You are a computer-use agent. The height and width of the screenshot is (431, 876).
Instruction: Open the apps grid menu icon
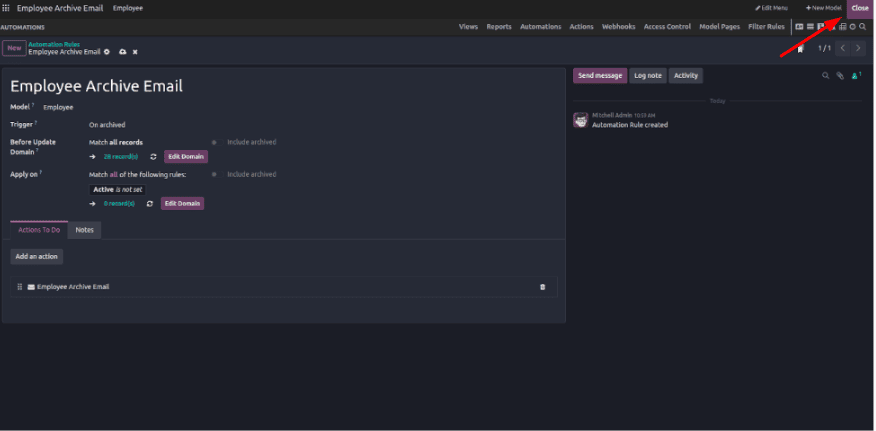pos(6,8)
